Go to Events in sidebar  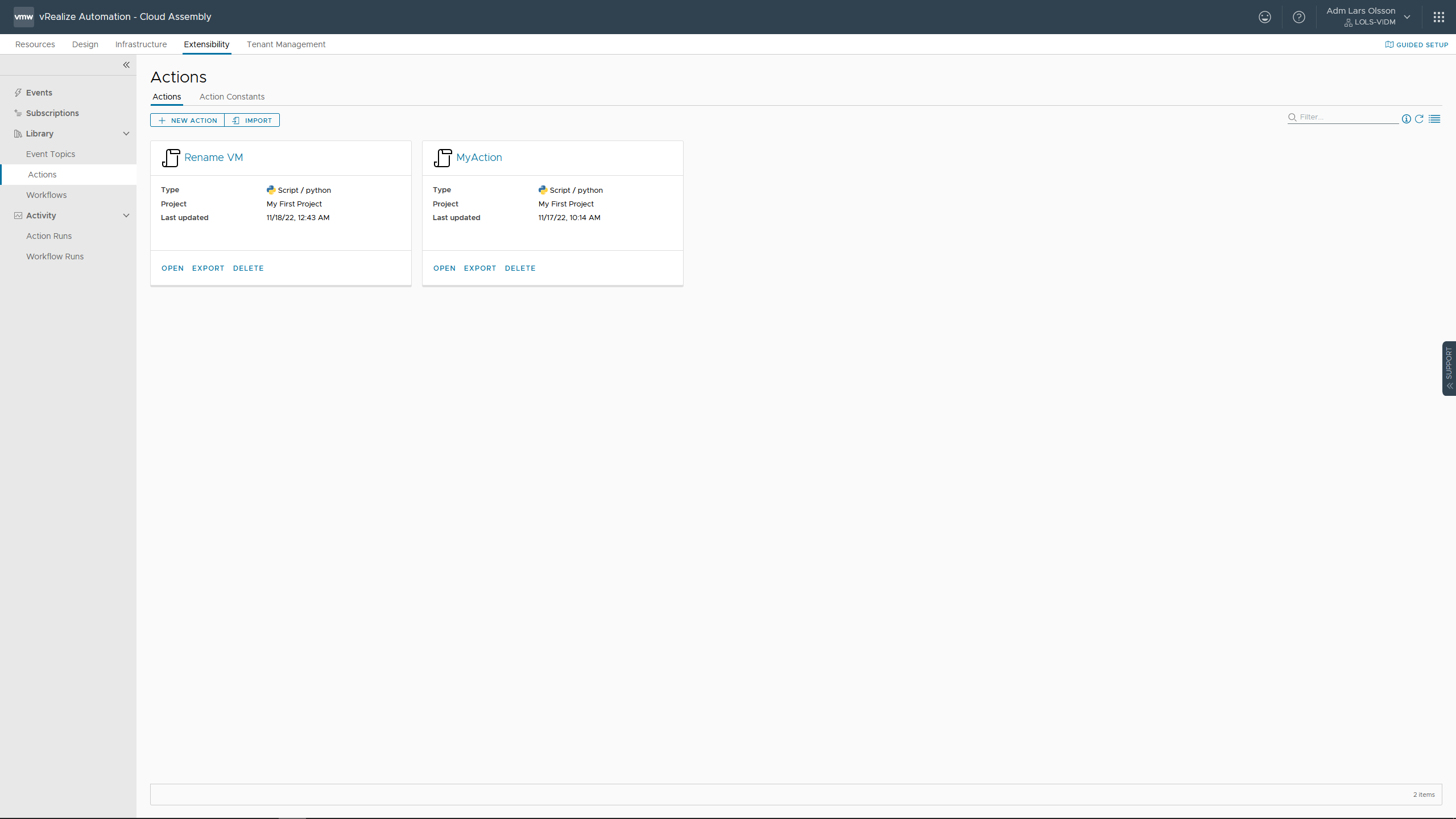[x=39, y=93]
